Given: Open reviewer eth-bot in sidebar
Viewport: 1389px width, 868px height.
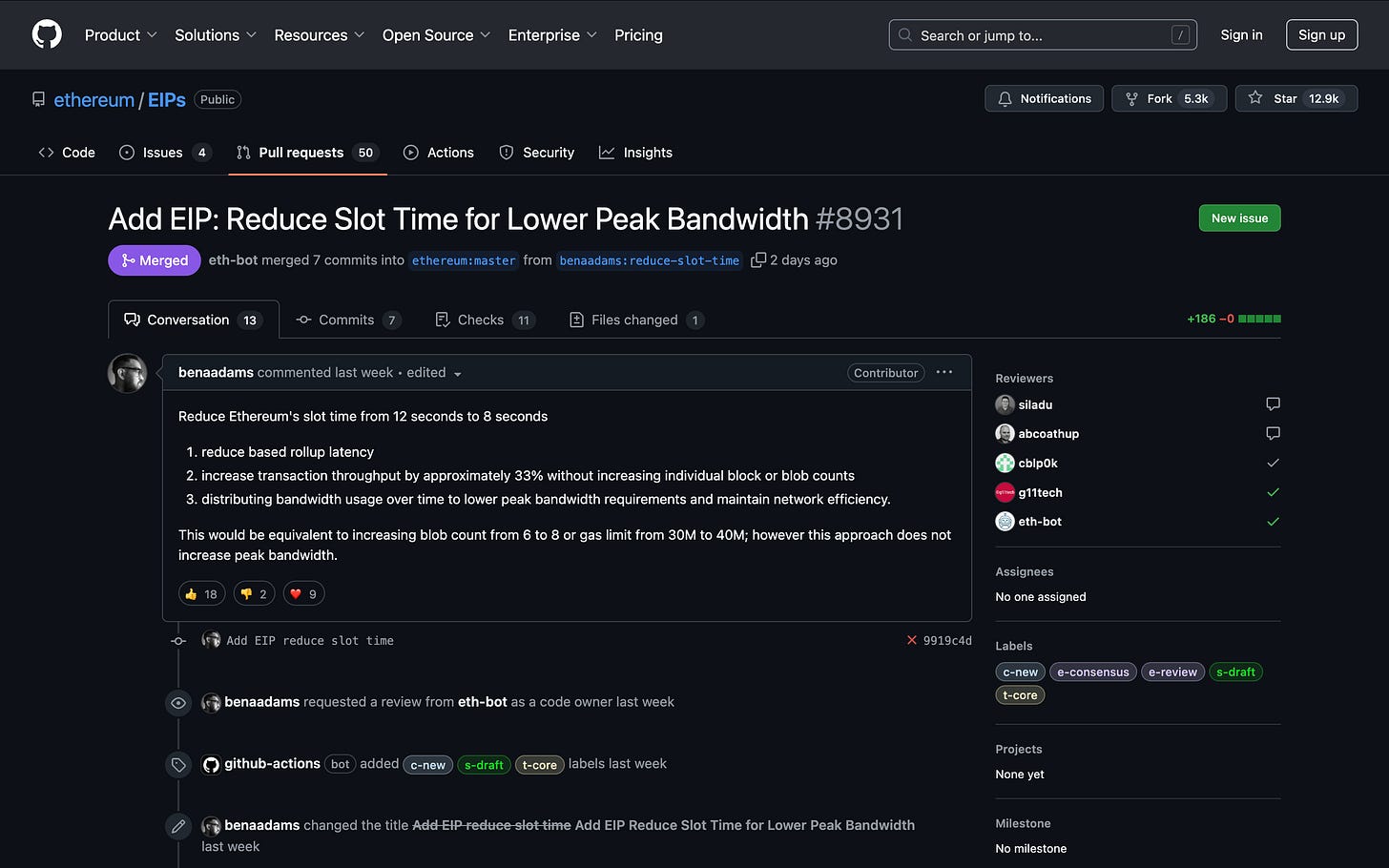Looking at the screenshot, I should [x=1040, y=522].
